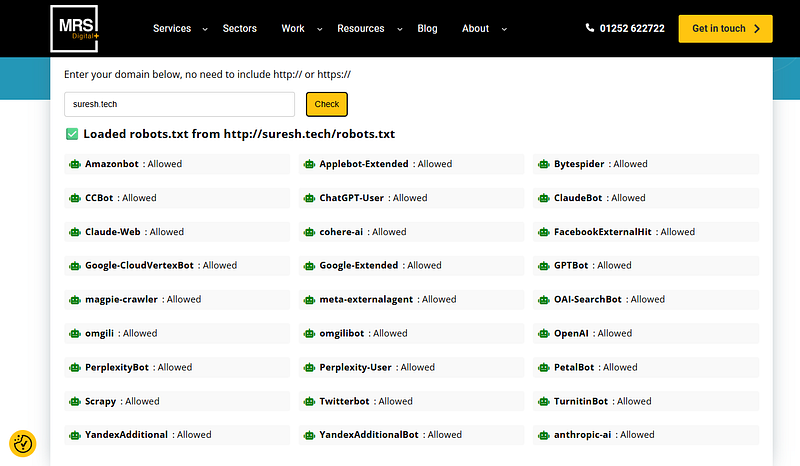
Task: Click the robot icon next to YandexAdditional
Action: coord(75,435)
